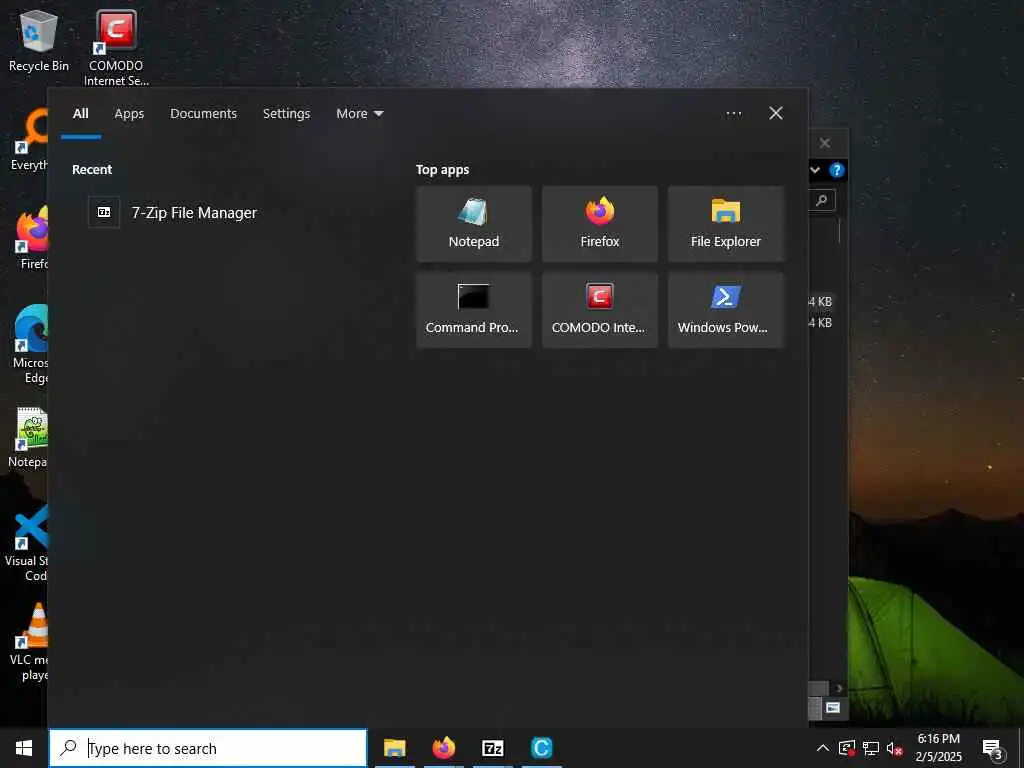Close the search panel

776,113
